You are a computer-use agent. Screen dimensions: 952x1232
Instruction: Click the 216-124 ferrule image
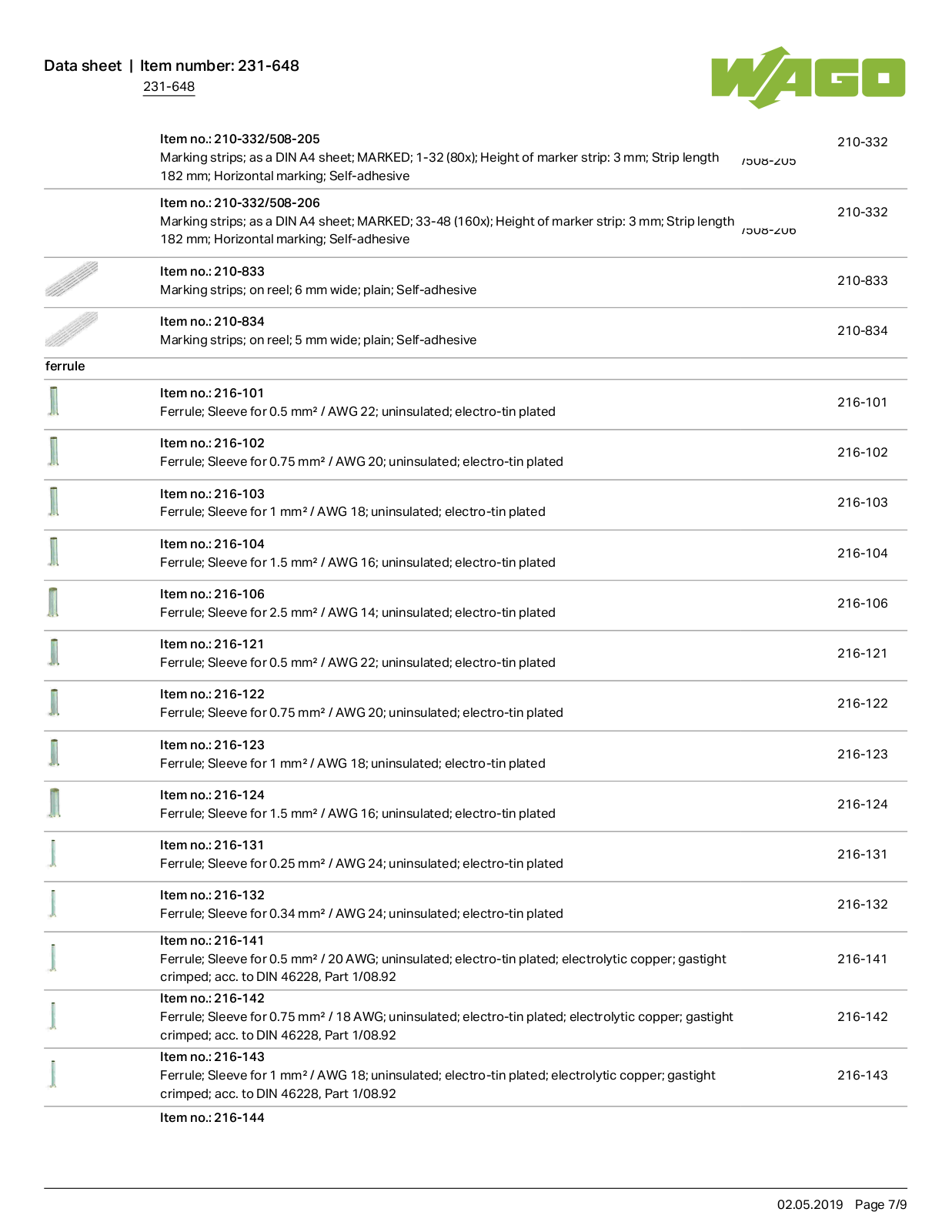[x=54, y=803]
